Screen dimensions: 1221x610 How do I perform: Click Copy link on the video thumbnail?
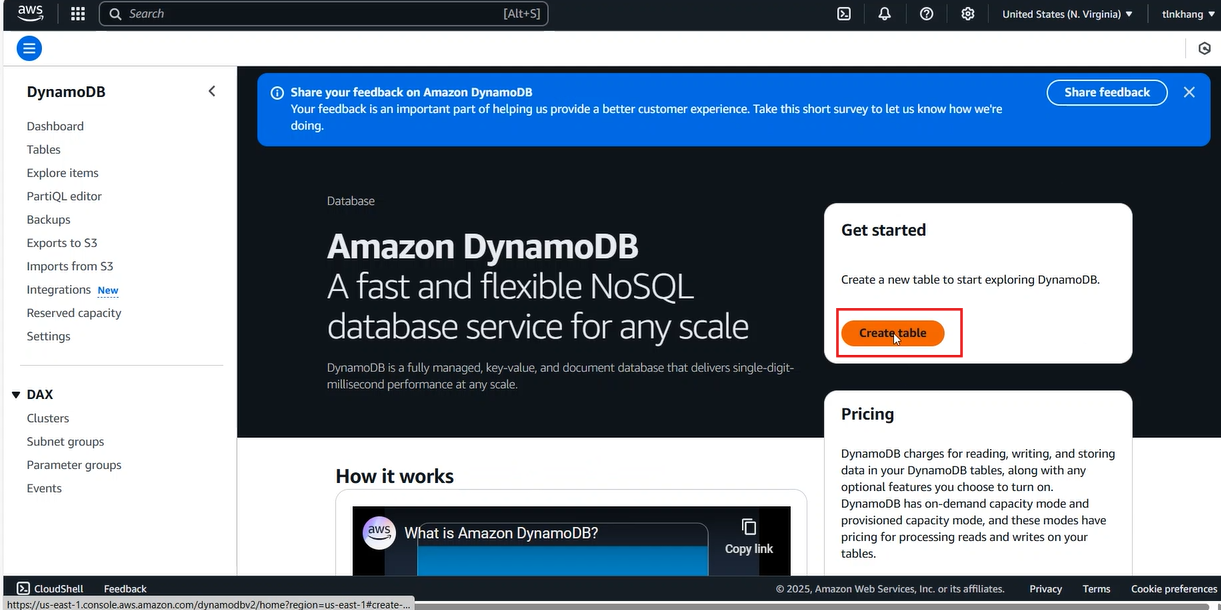749,537
